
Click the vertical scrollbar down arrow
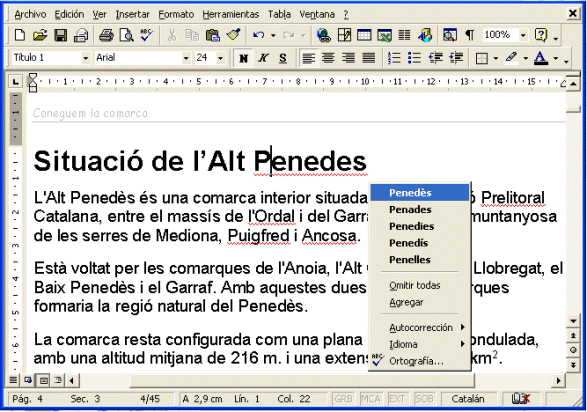point(574,321)
